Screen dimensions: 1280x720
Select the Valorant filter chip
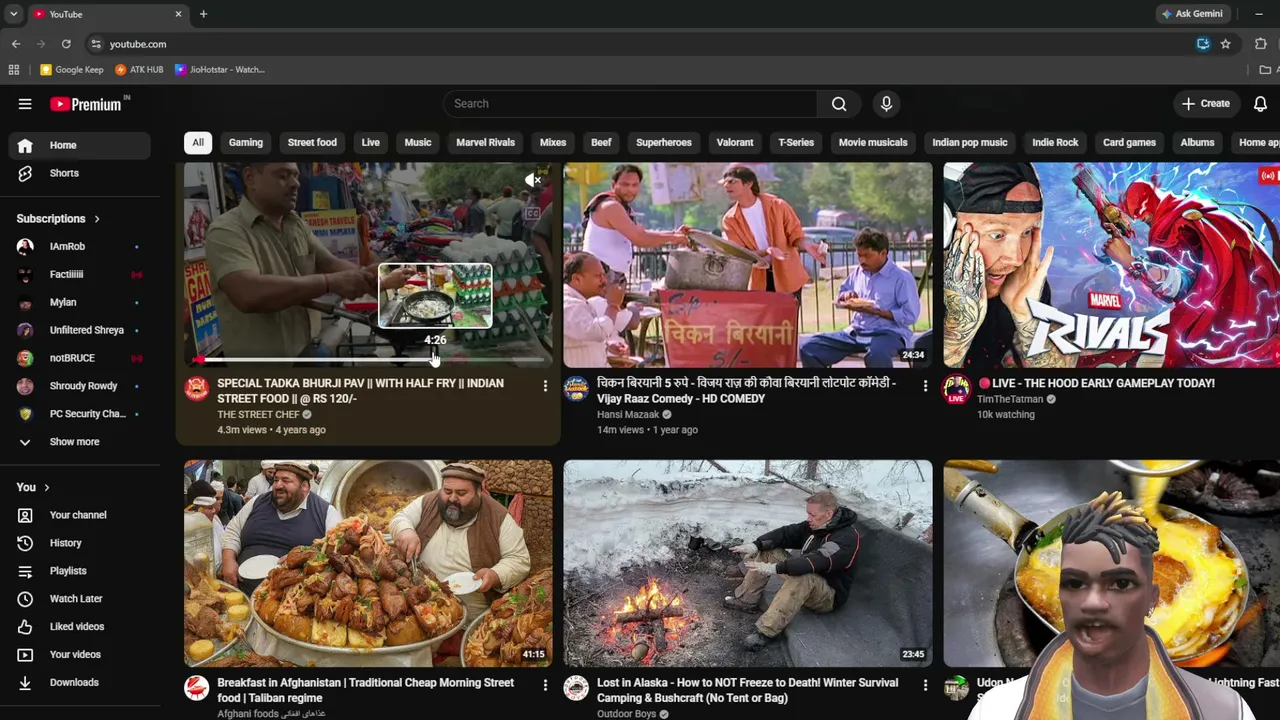click(735, 142)
